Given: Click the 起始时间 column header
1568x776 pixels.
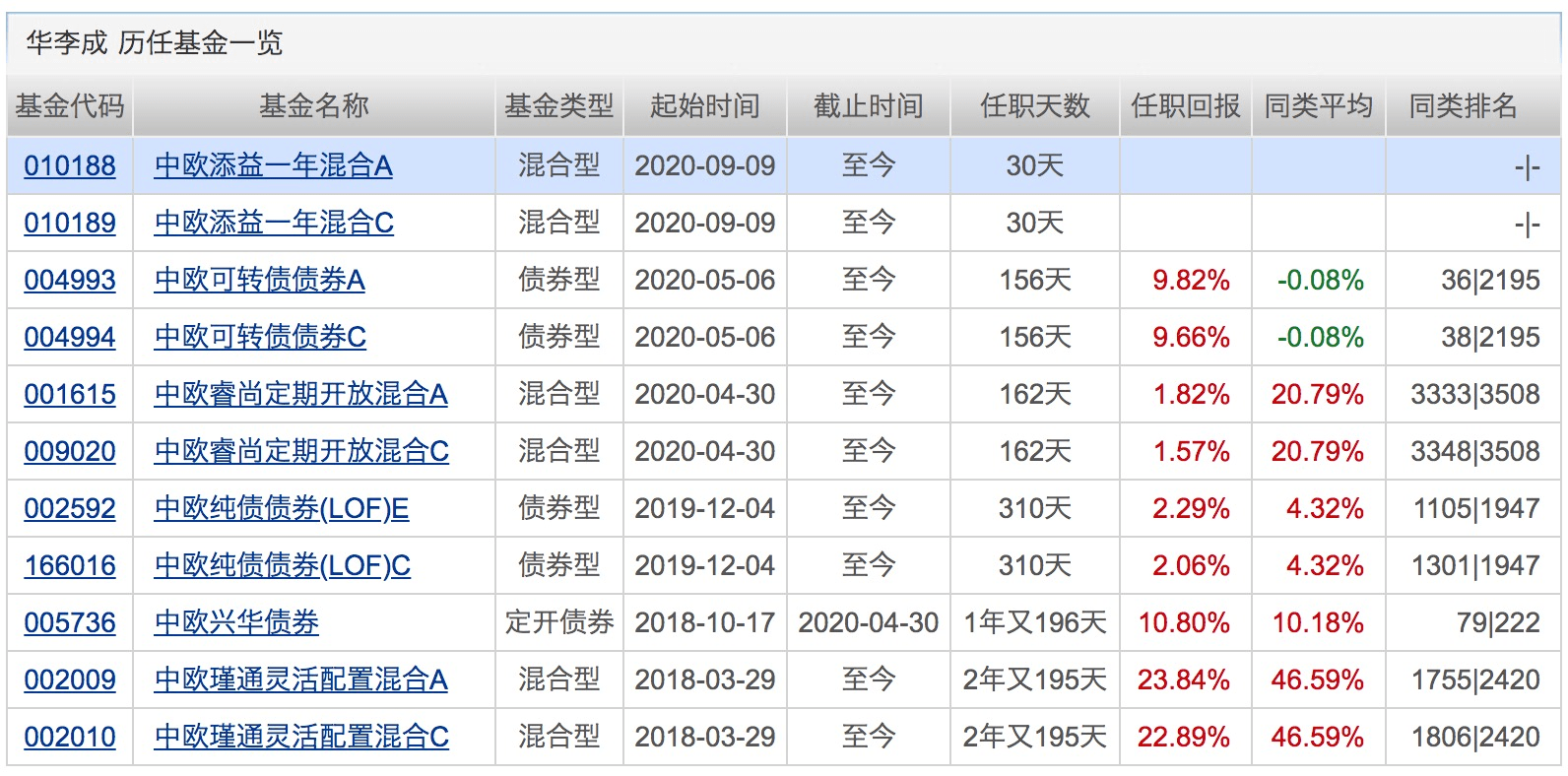Looking at the screenshot, I should [x=705, y=105].
